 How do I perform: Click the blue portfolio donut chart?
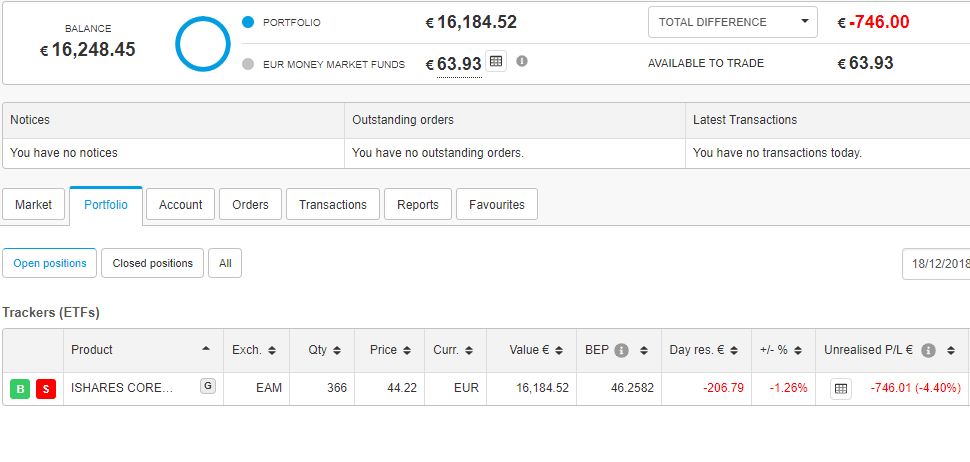click(203, 44)
